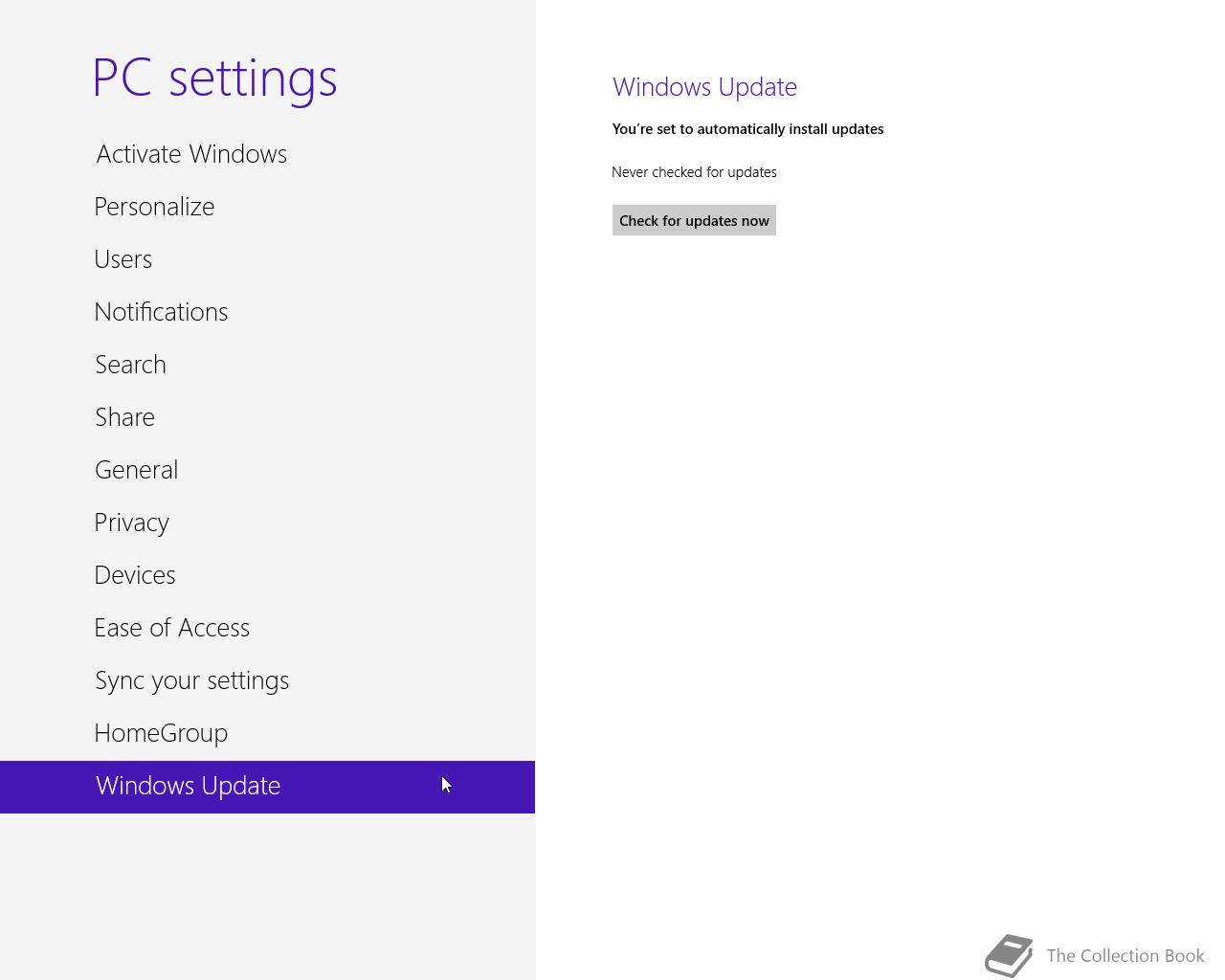Screen dimensions: 1225x980
Task: Go to Notifications settings
Action: tap(267, 313)
